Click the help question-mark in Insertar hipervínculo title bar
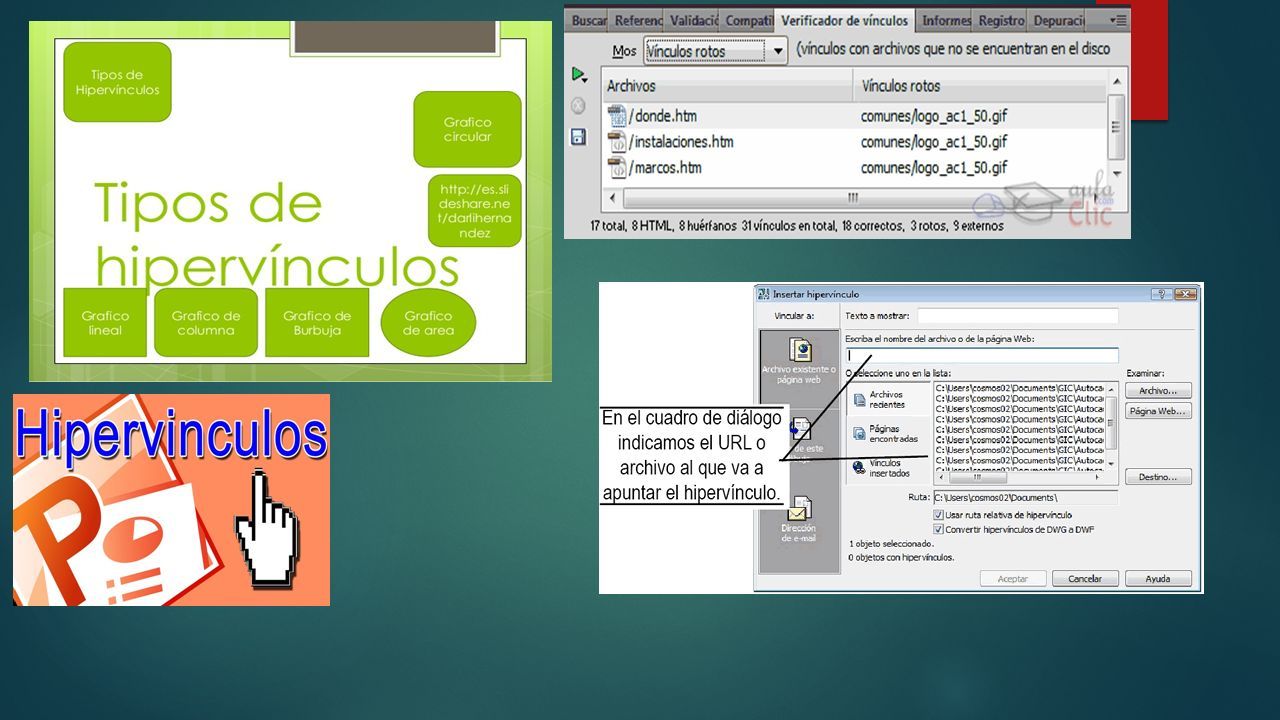Viewport: 1280px width, 720px height. click(1160, 294)
